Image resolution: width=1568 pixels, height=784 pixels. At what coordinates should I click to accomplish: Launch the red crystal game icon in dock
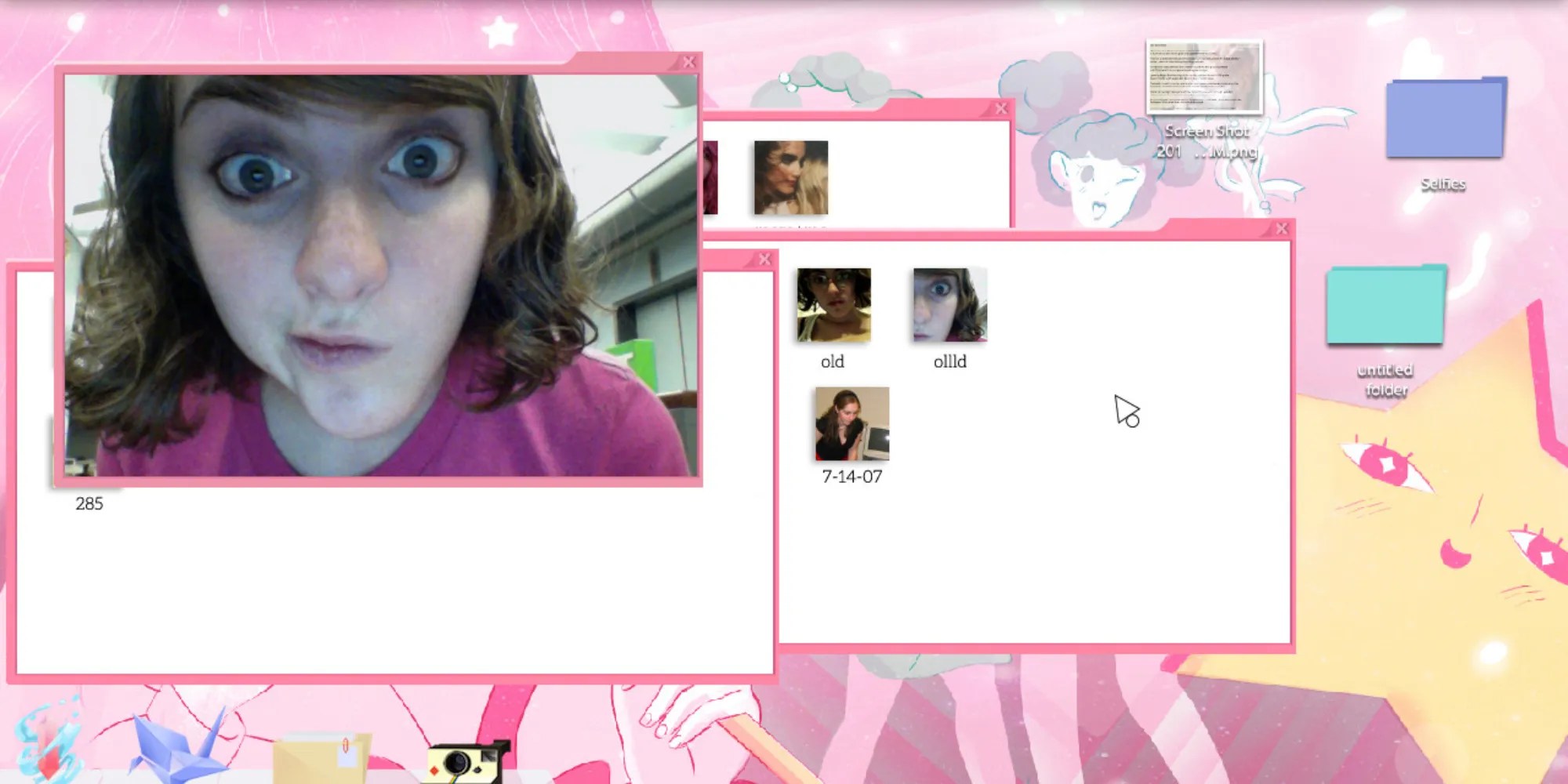coord(49,744)
